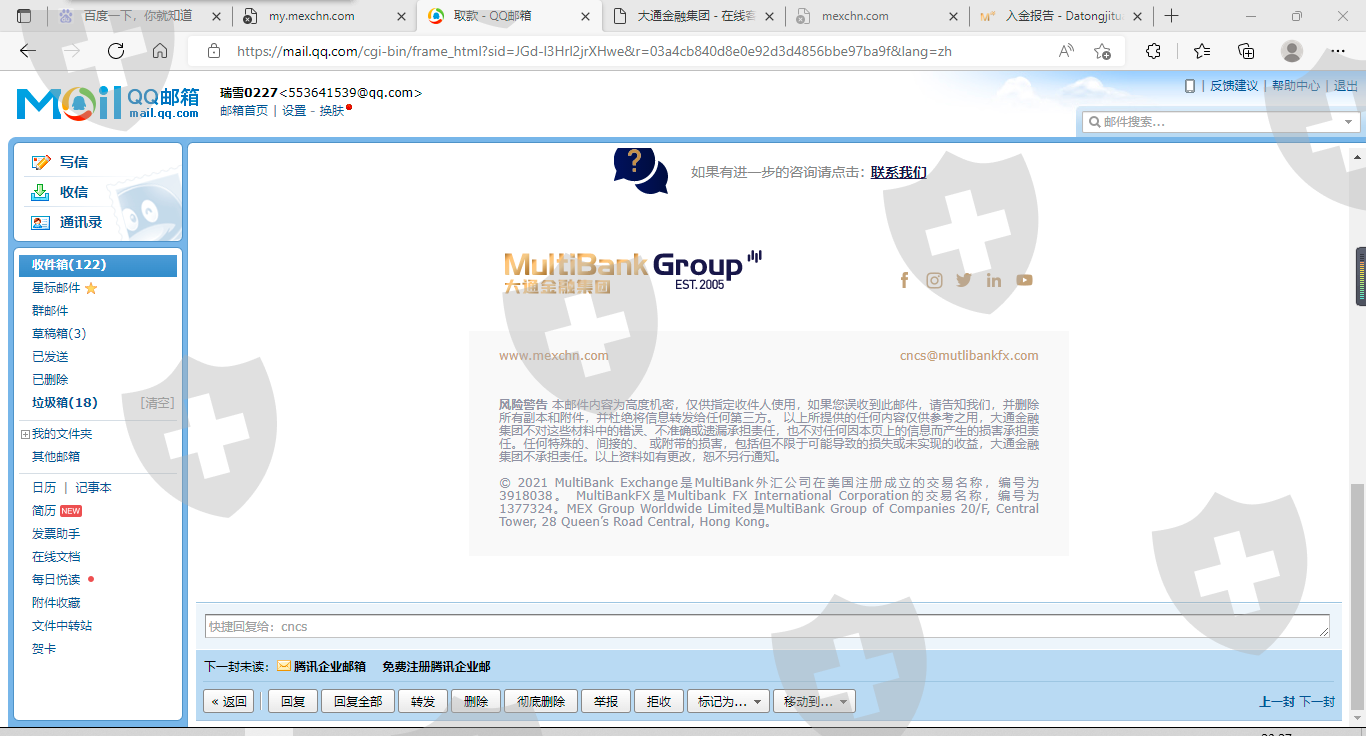Screen dimensions: 1366x736
Task: Click the QQ Mail logo
Action: [x=107, y=102]
